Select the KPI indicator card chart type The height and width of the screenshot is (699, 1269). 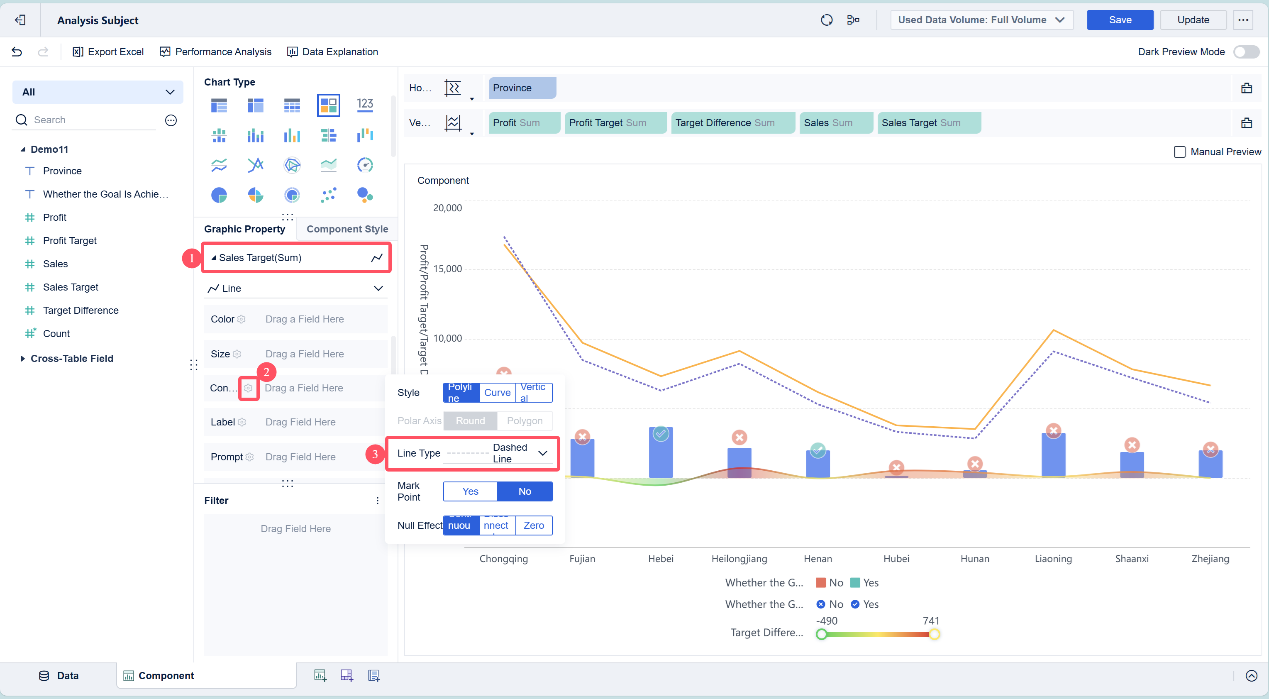tap(365, 105)
